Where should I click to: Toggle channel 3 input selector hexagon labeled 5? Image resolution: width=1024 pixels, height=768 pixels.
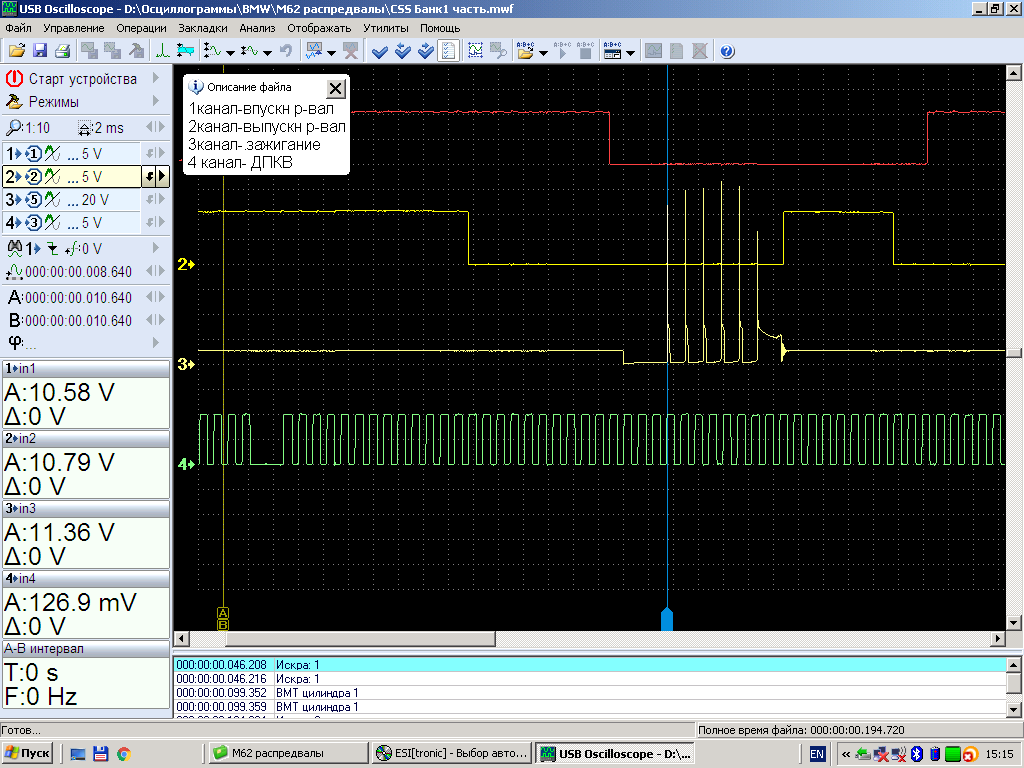(x=33, y=200)
